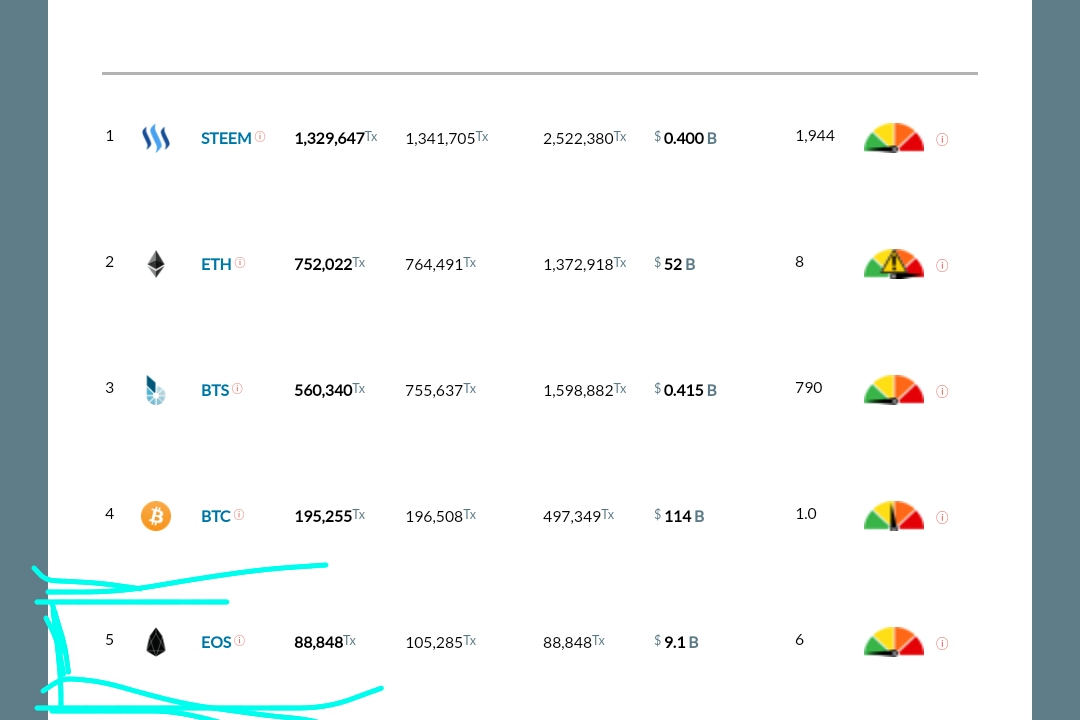Click the BTC capacity gauge icon
Image resolution: width=1080 pixels, height=720 pixels.
click(x=893, y=516)
